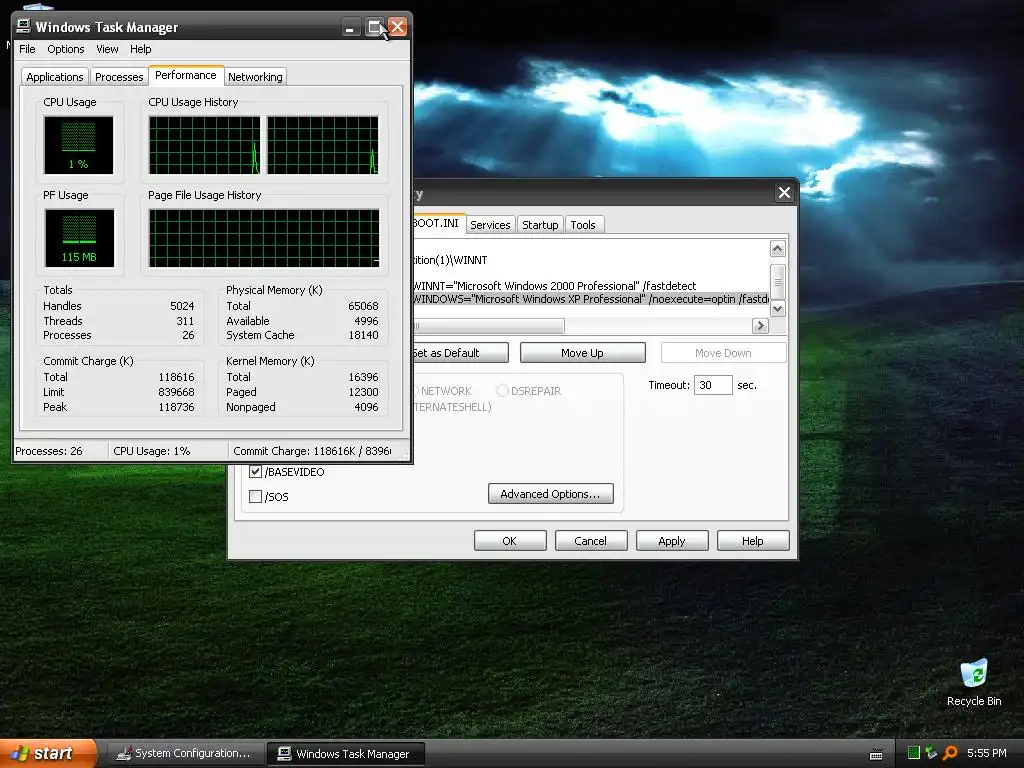Screen dimensions: 1024x768
Task: Select the BOOT.INI tab in System Configuration
Action: 438,223
